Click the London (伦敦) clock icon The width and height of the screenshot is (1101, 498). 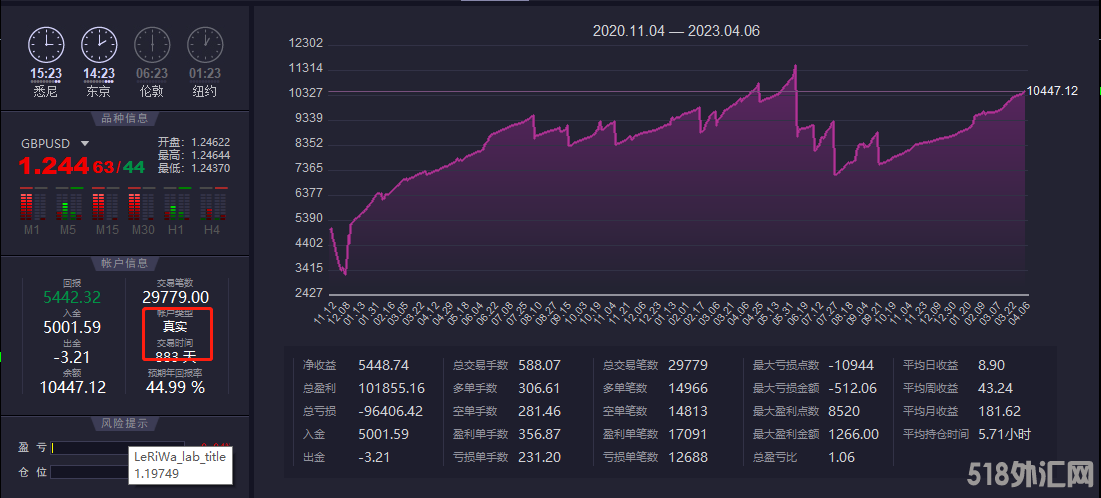tap(152, 44)
